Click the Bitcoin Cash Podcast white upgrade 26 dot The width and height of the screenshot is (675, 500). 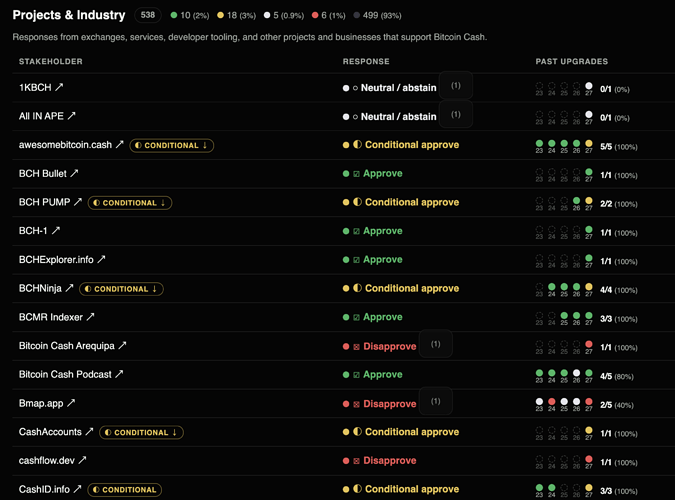tap(576, 373)
